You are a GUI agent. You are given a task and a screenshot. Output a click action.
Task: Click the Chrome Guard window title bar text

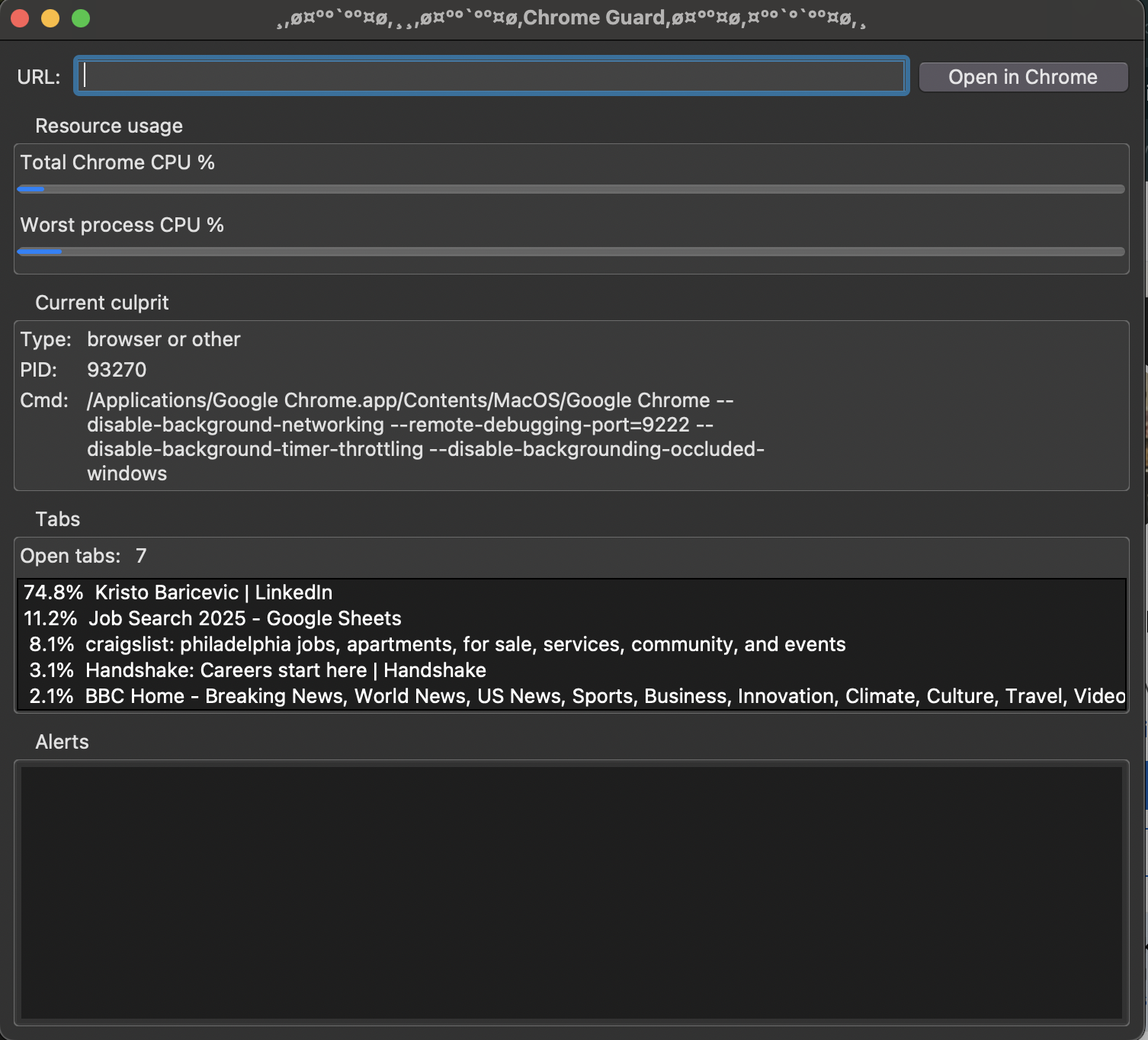tap(572, 18)
